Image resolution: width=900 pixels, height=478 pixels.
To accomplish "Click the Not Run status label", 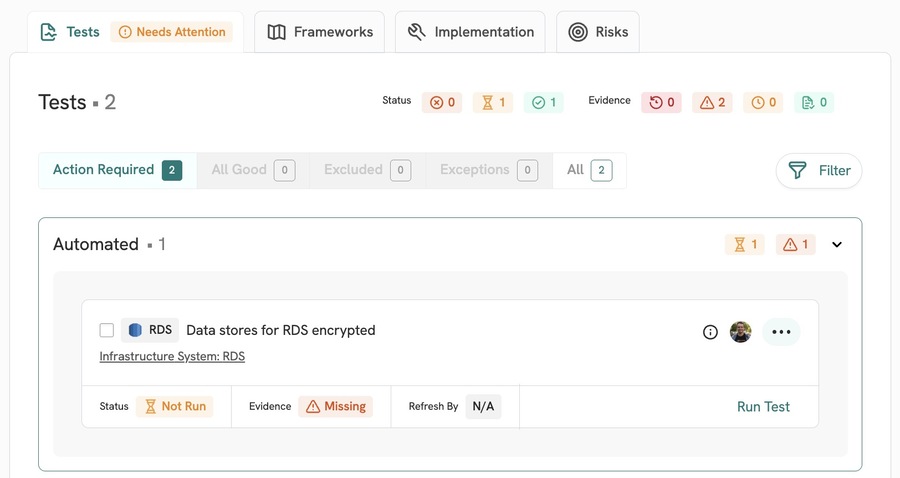I will [x=174, y=406].
